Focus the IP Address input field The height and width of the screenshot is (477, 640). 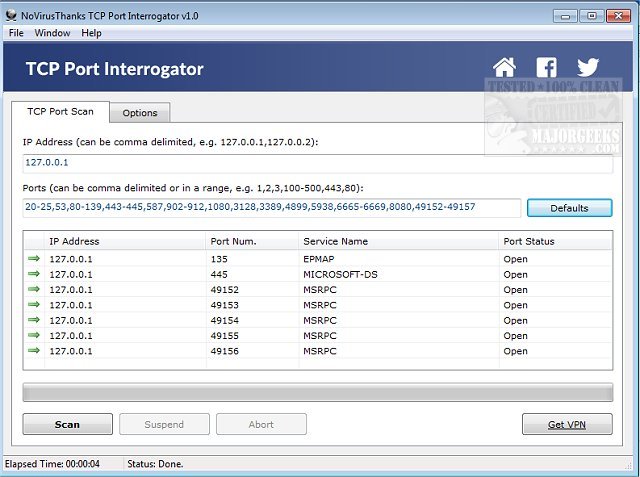click(318, 163)
